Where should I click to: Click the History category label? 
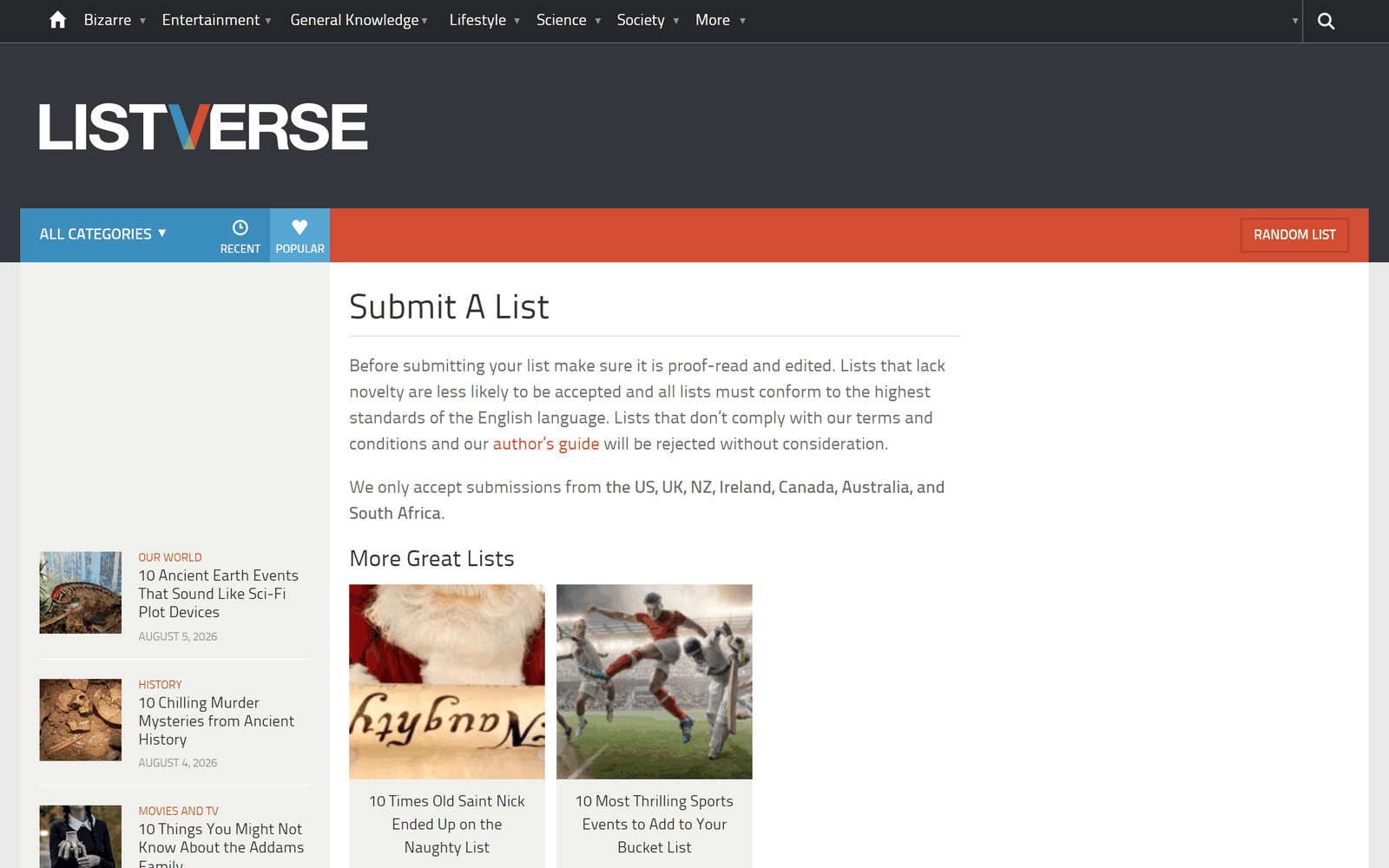click(161, 685)
